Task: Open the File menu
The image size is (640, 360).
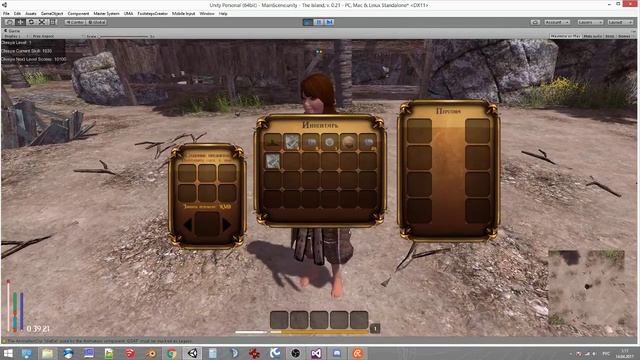Action: (6, 13)
